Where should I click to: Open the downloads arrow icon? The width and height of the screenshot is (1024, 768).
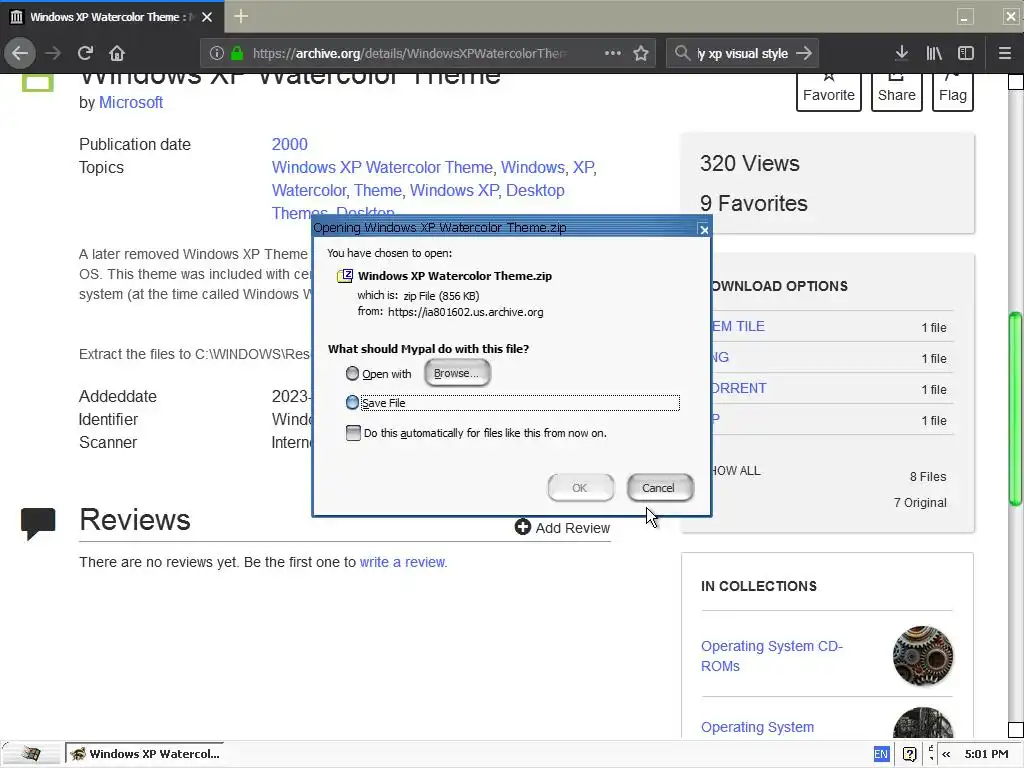(902, 54)
